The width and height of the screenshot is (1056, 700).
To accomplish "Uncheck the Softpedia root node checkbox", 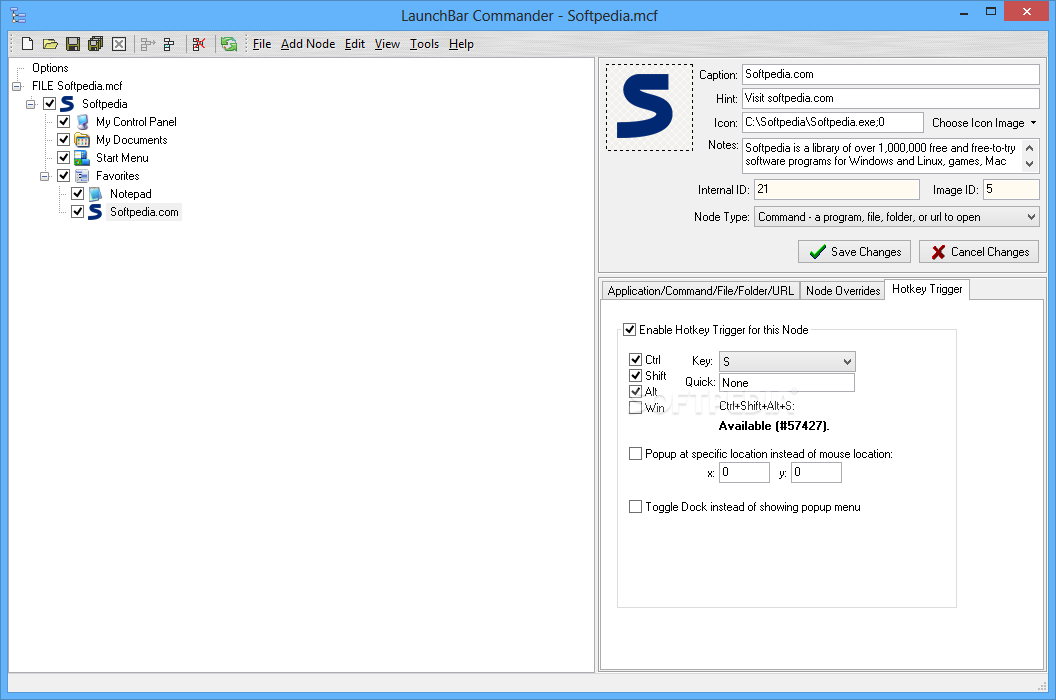I will click(50, 104).
